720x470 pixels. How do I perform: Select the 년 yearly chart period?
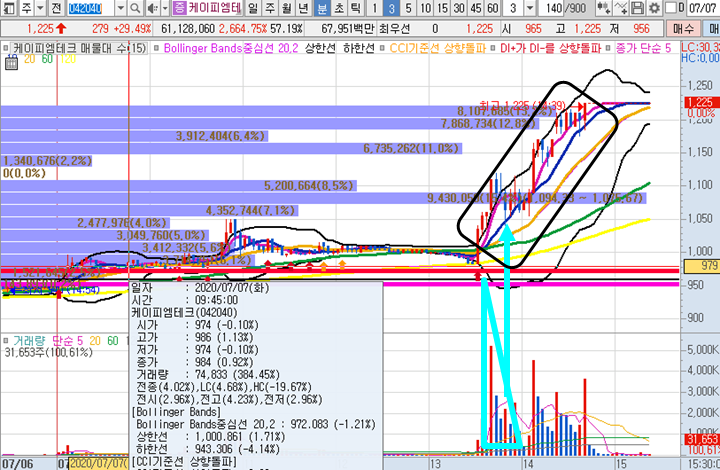[304, 8]
